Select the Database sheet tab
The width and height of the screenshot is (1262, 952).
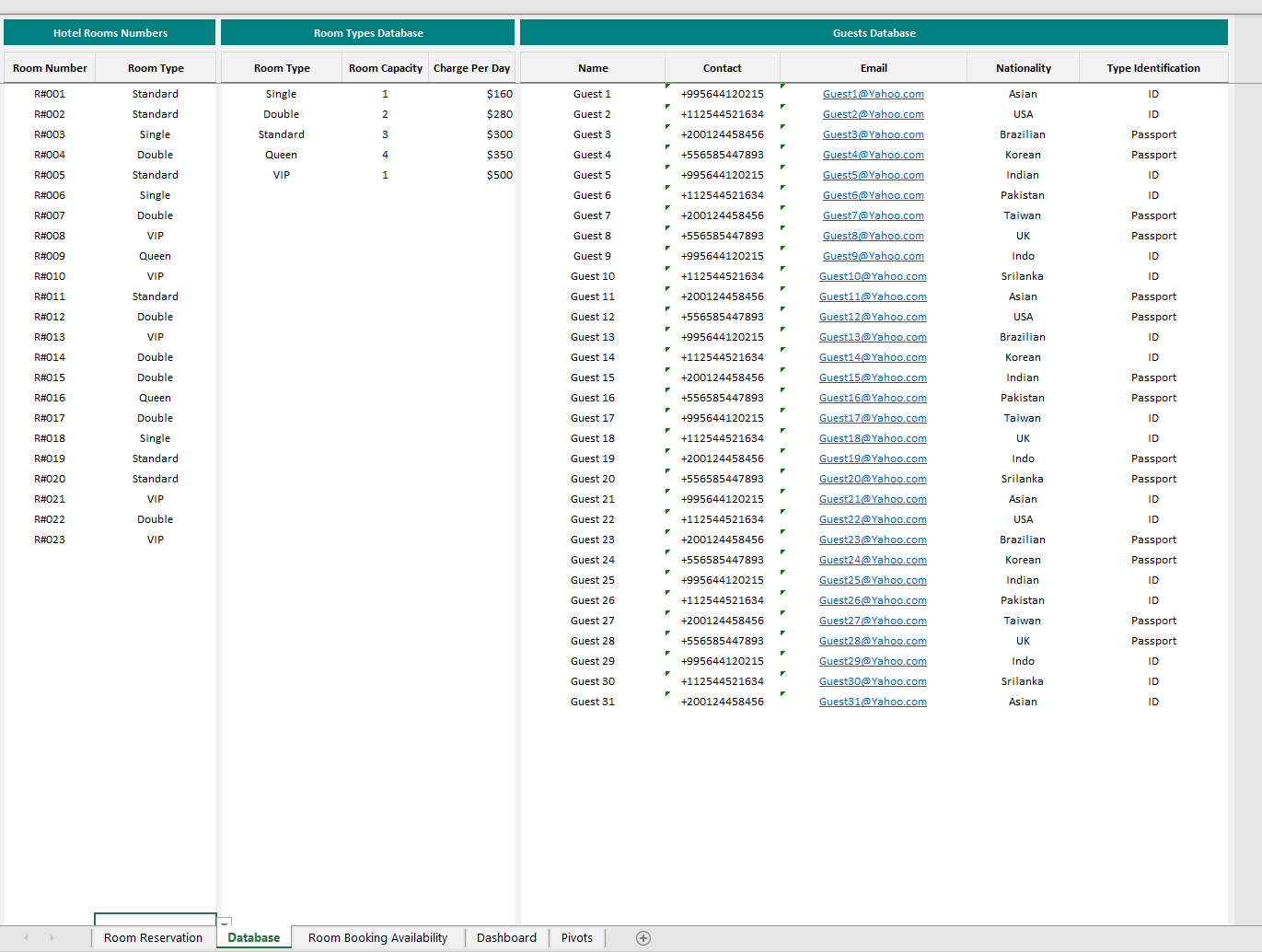pyautogui.click(x=254, y=938)
